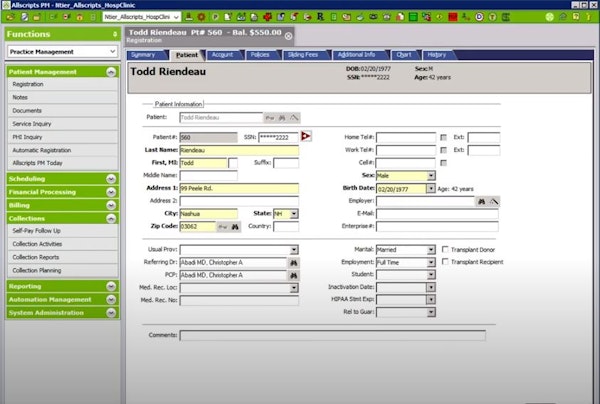Open the Rel to Guar dropdown
The height and width of the screenshot is (404, 600).
click(431, 313)
